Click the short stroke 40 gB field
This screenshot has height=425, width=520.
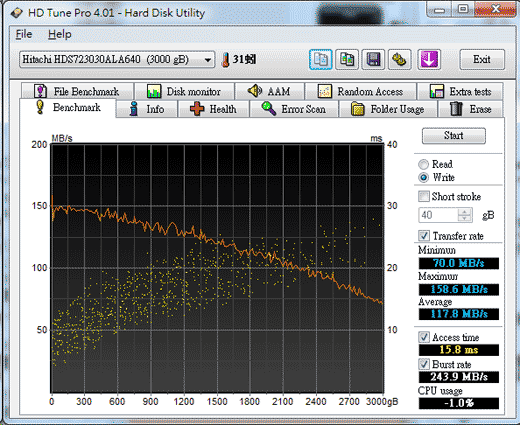439,215
